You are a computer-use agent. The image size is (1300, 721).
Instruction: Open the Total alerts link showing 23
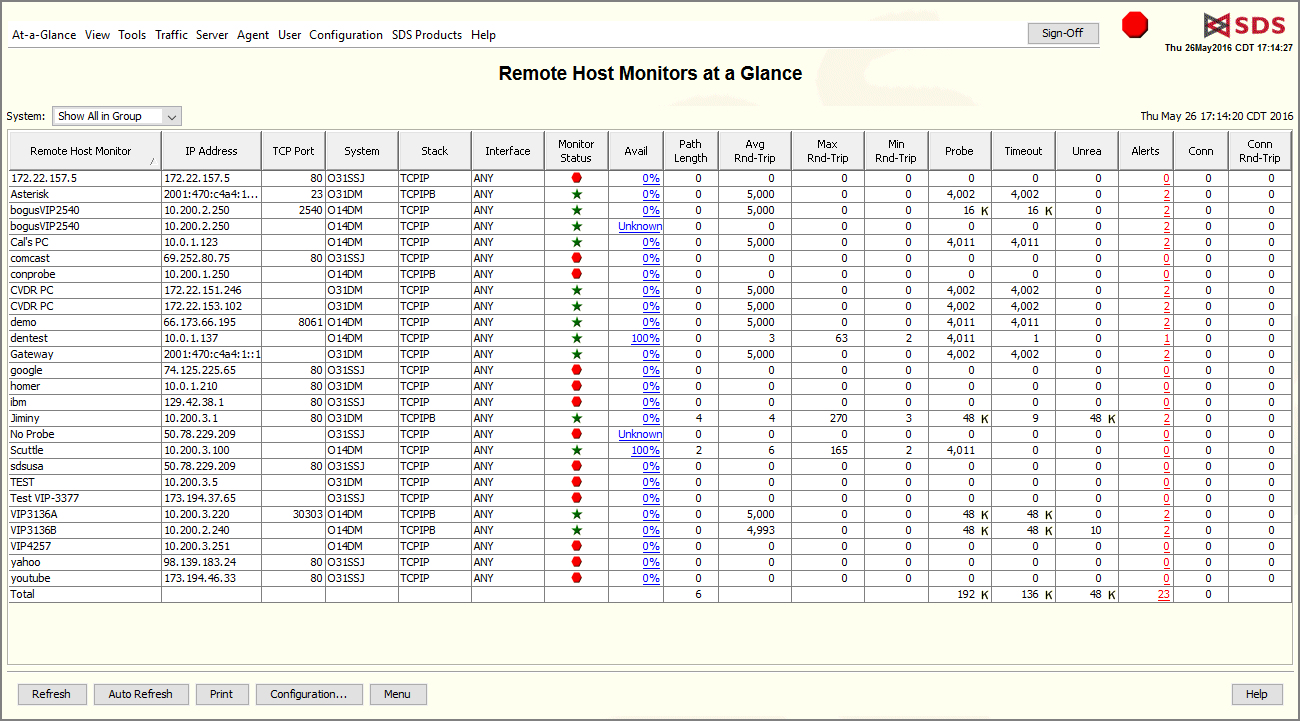click(x=1164, y=594)
